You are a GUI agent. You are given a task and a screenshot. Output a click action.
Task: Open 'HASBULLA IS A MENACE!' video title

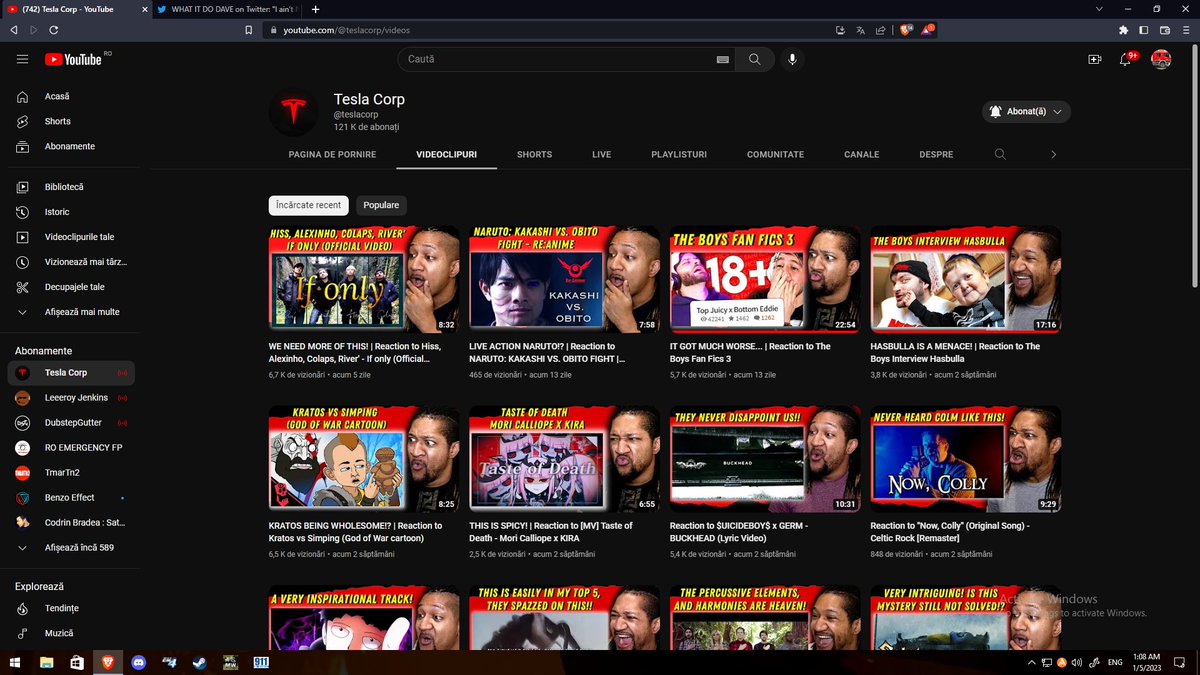click(955, 352)
